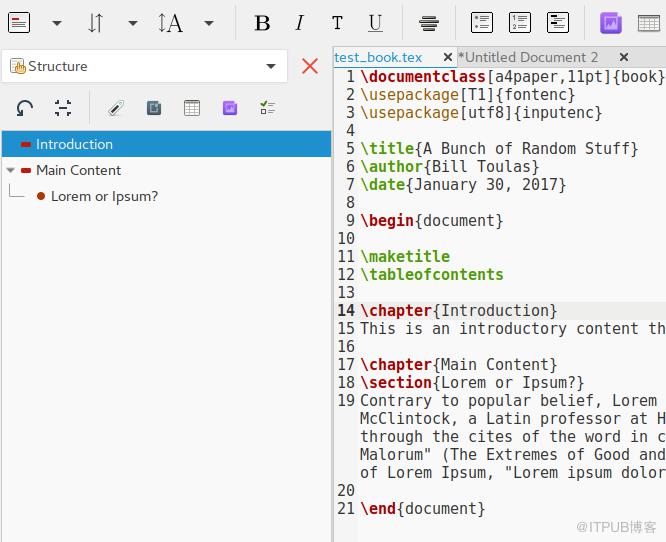This screenshot has height=542, width=666.
Task: Click the \usepackage[utf8]{inputenc} line
Action: [x=481, y=113]
